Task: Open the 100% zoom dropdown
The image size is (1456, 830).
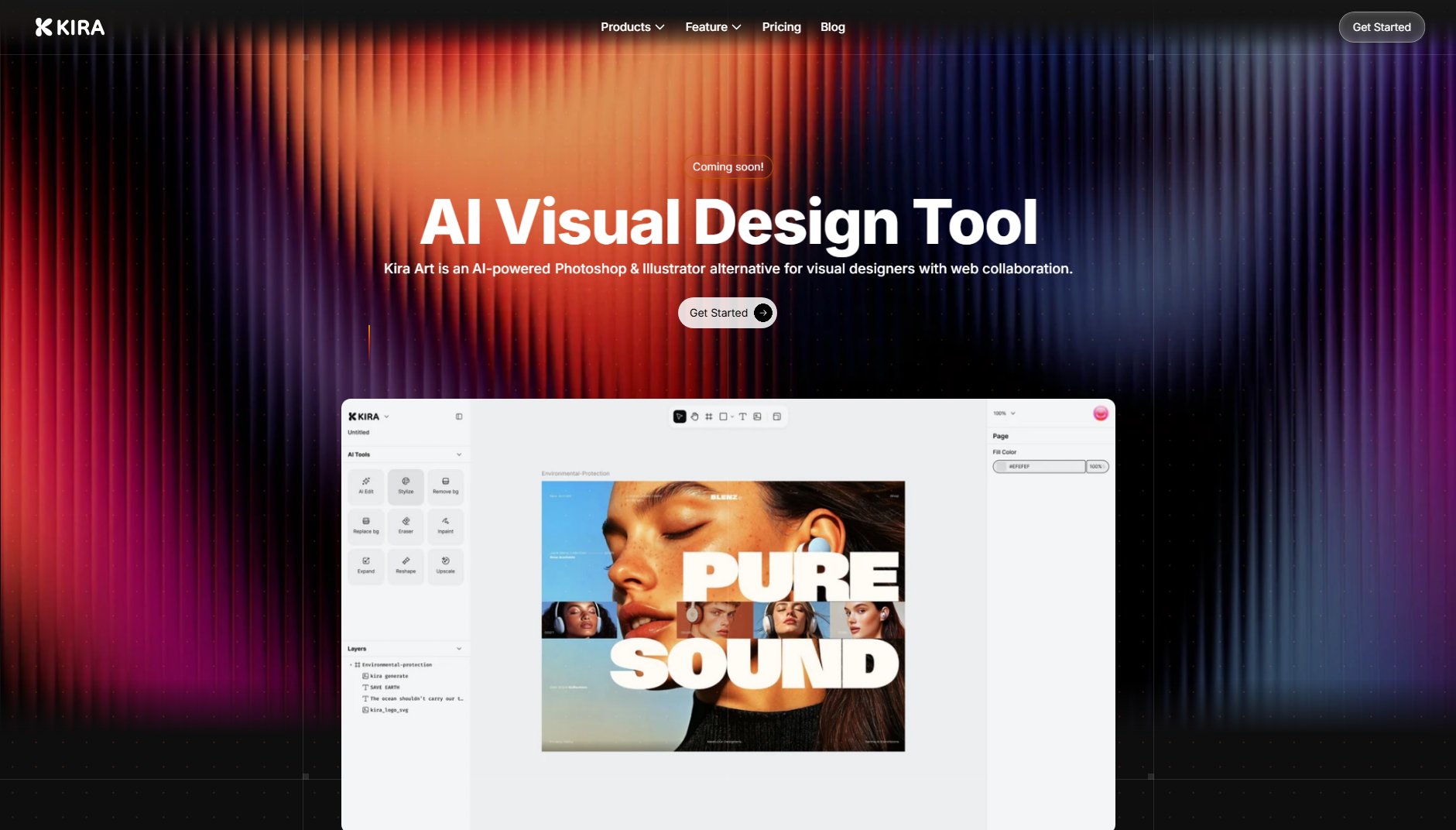Action: pyautogui.click(x=1004, y=413)
